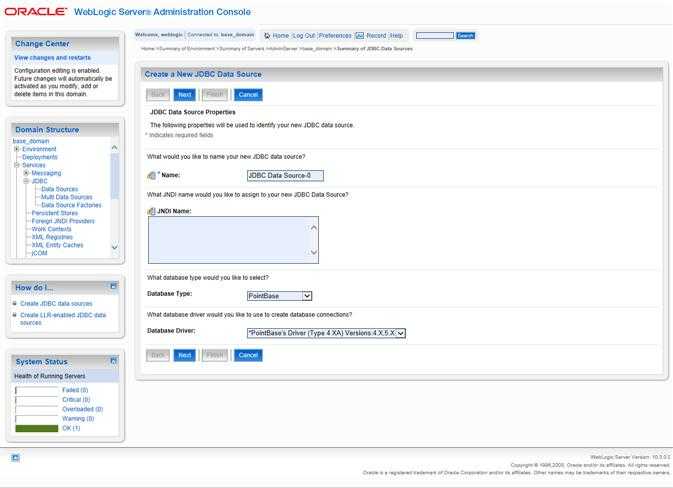Click the Search button
The height and width of the screenshot is (488, 673).
click(x=465, y=36)
